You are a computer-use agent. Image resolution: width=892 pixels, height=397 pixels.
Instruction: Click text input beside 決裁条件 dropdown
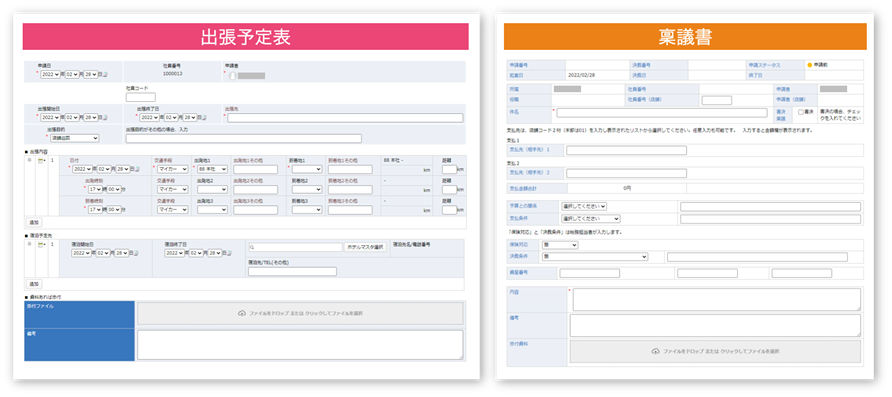(x=757, y=257)
